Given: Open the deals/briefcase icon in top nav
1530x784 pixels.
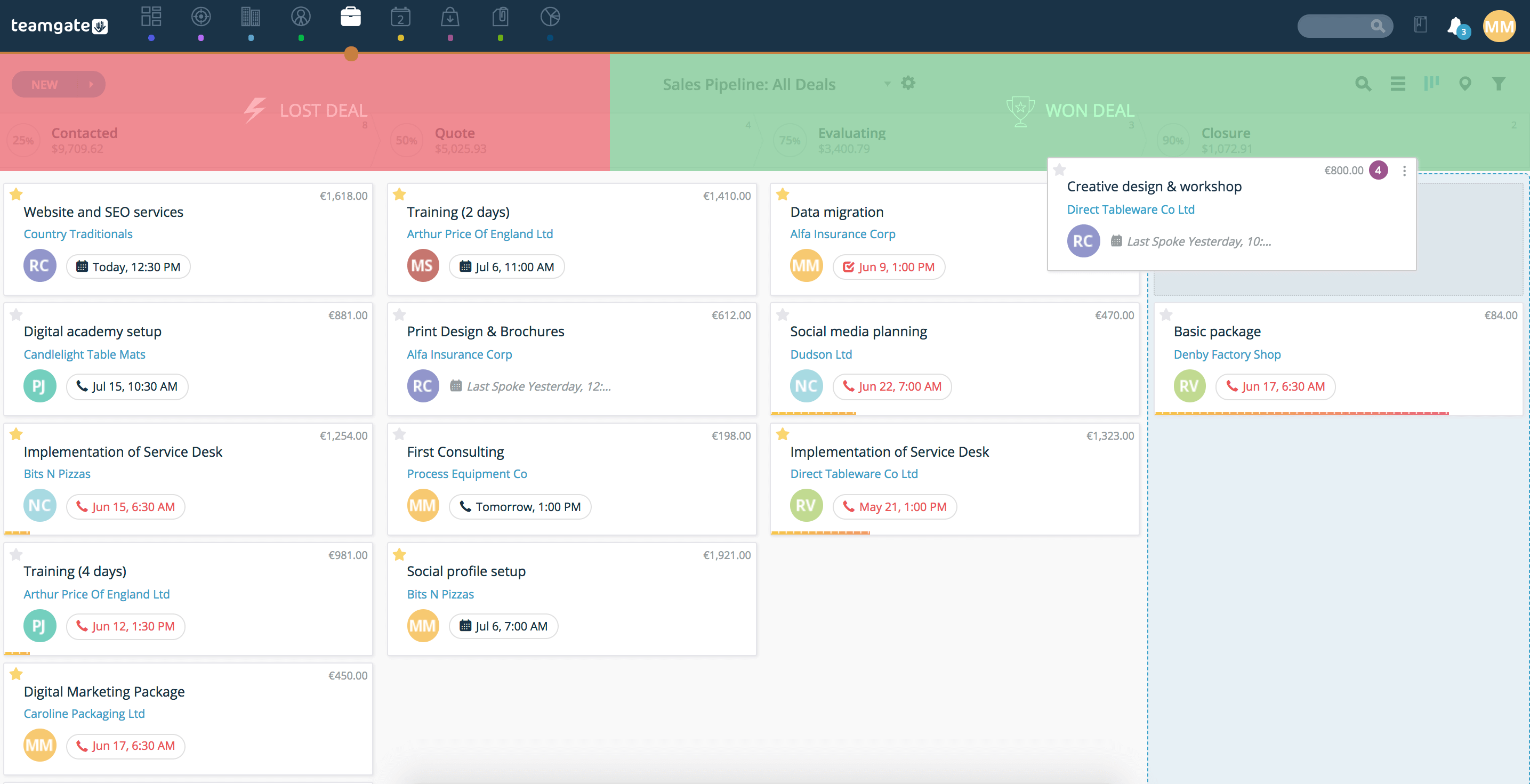Looking at the screenshot, I should click(x=350, y=21).
